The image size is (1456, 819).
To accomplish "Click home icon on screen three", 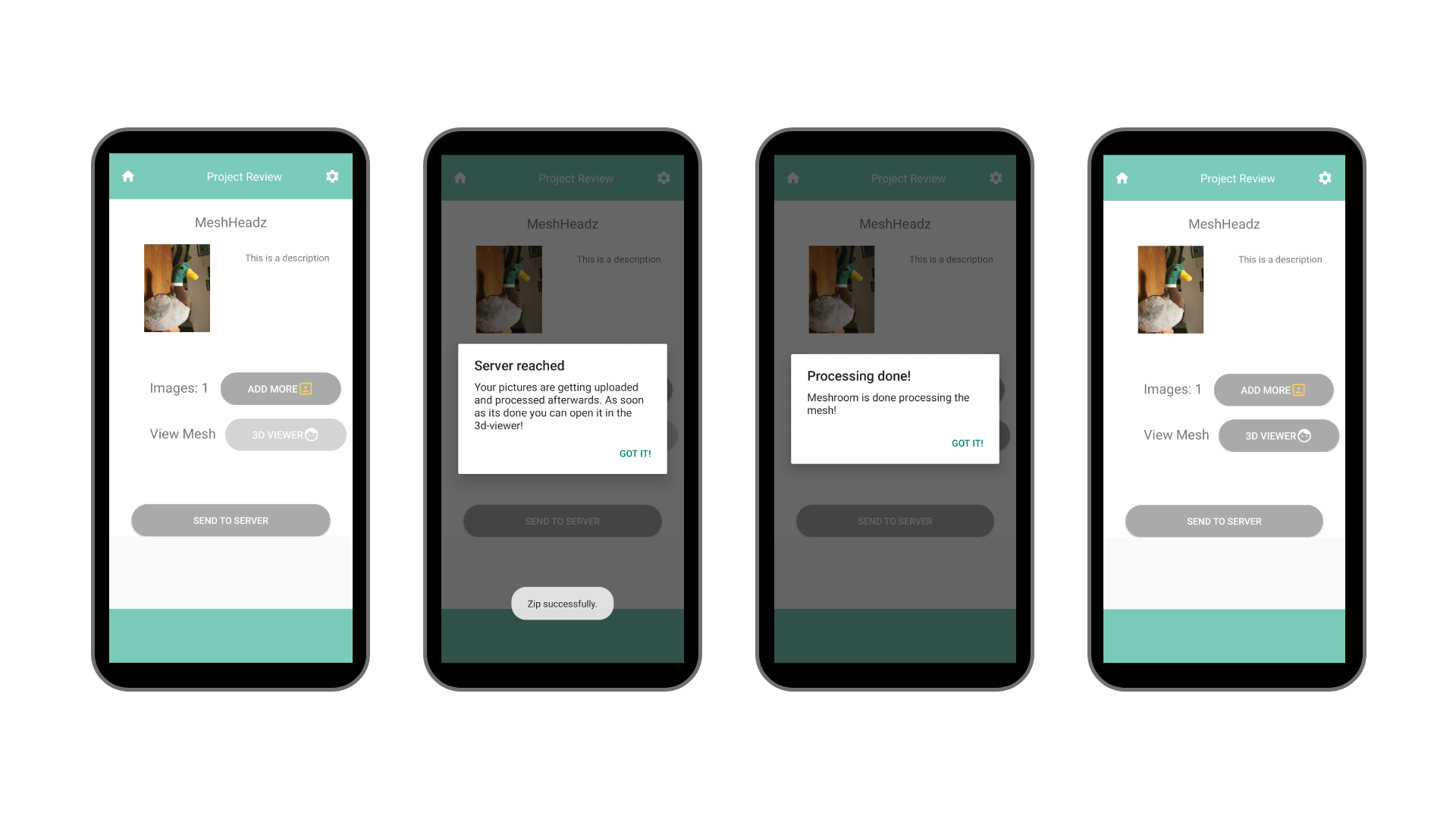I will point(792,177).
